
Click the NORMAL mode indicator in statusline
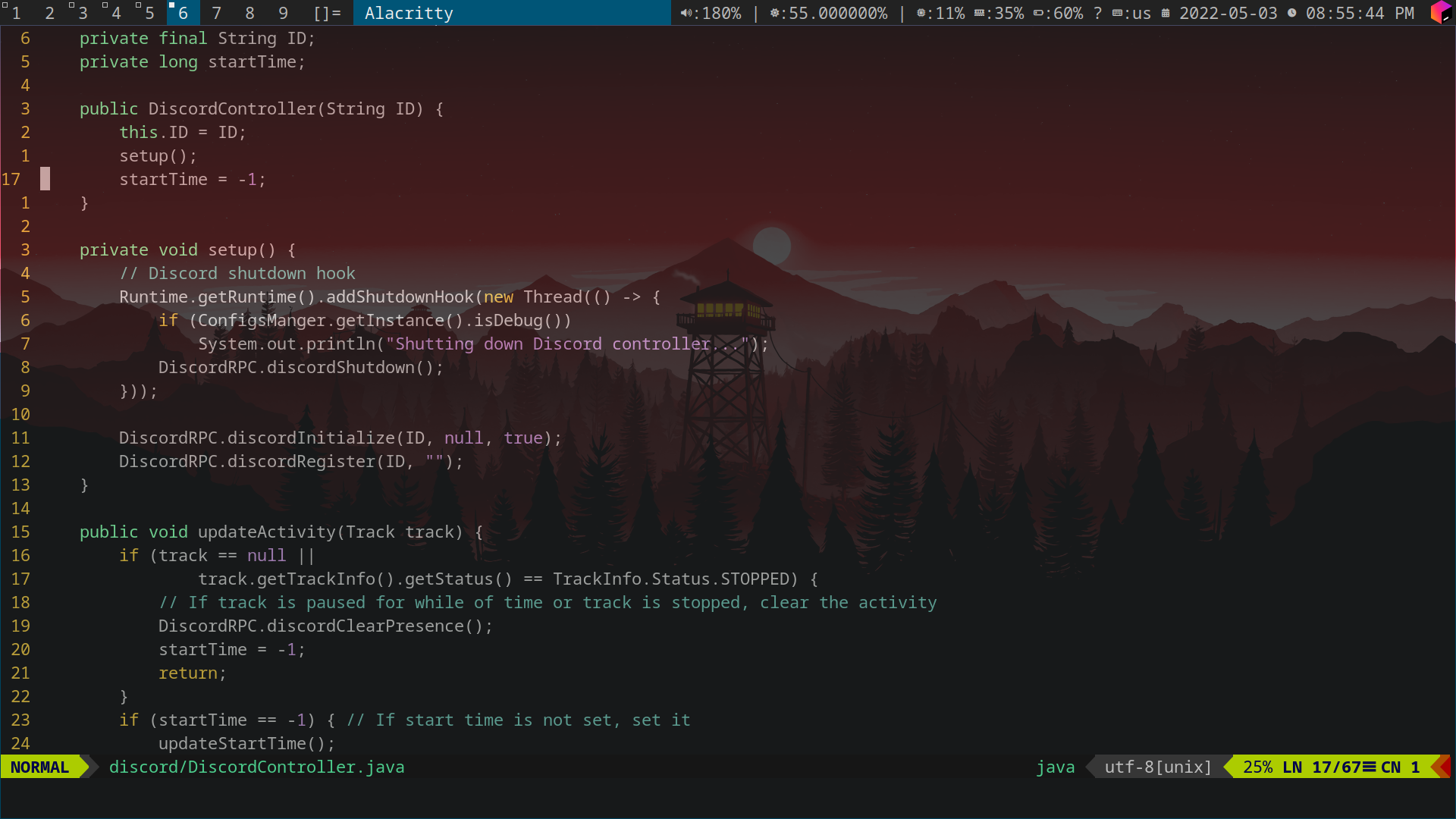(x=39, y=767)
